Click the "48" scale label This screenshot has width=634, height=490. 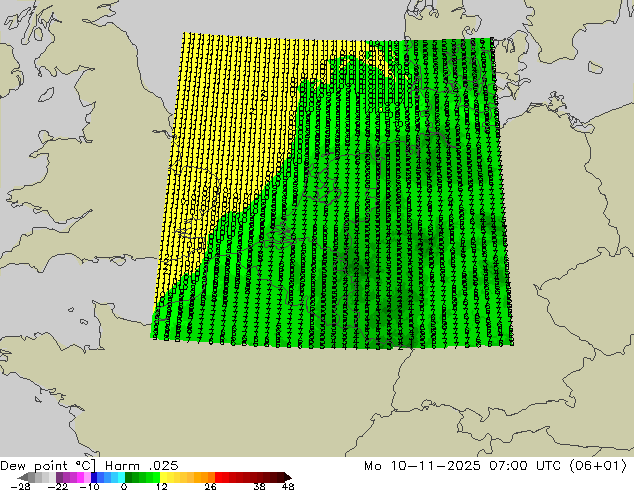click(x=288, y=486)
